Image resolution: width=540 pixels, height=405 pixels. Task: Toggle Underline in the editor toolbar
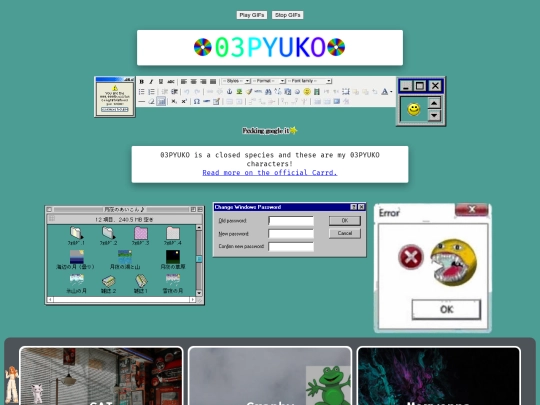coord(160,82)
